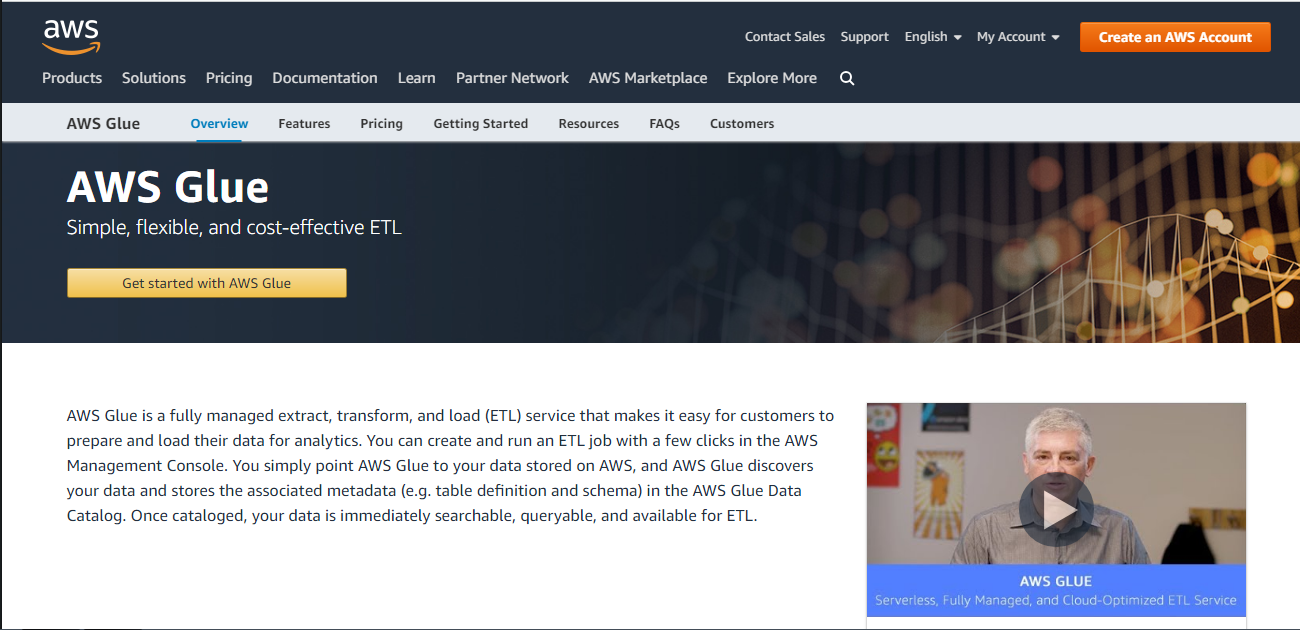Click the AWS logo
Viewport: 1300px width, 630px height.
(71, 37)
